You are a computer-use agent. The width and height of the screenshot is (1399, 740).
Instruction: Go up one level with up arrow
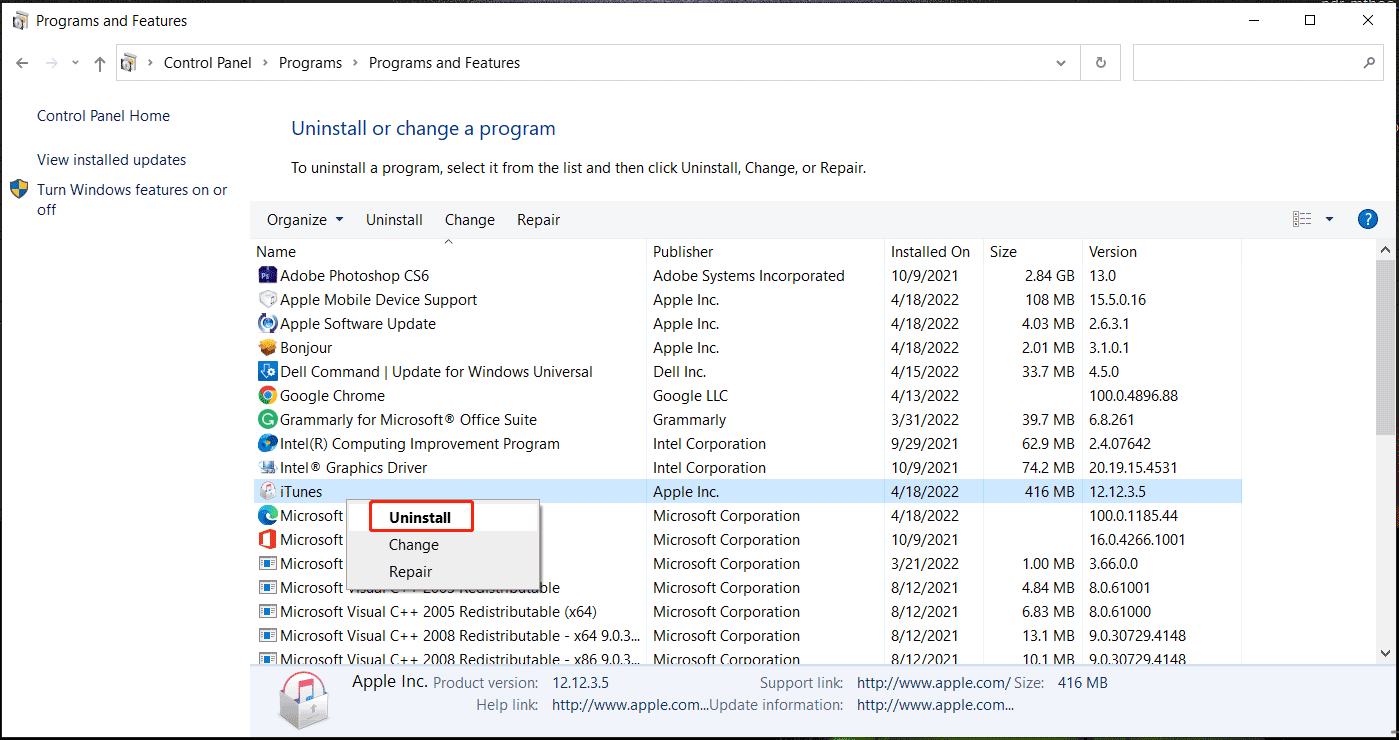(x=99, y=63)
